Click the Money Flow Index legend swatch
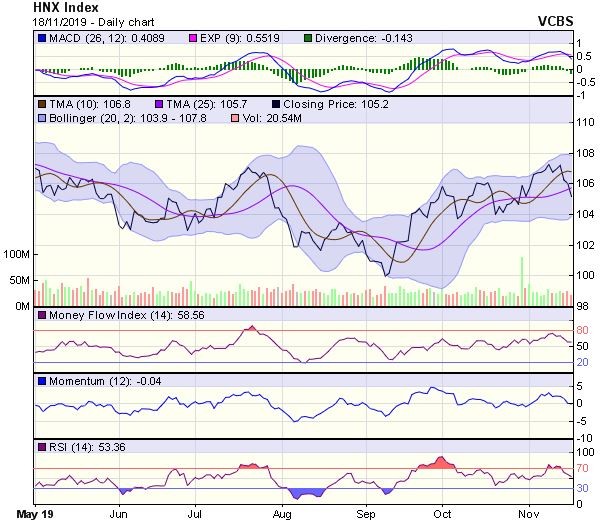Screen dimensions: 602x525 [x=41, y=315]
